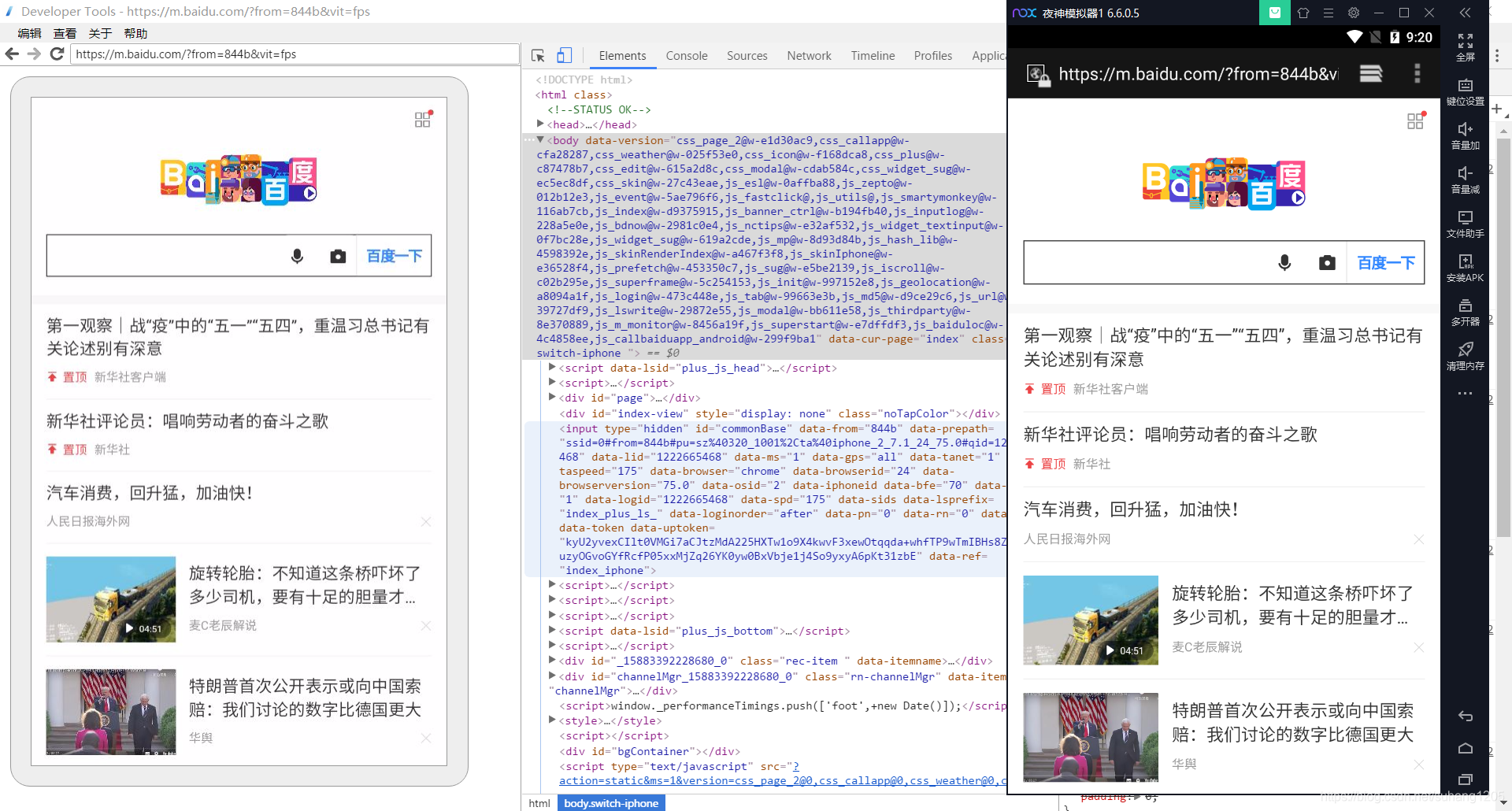This screenshot has height=811, width=1512.
Task: Click the preview search input box
Action: (164, 256)
